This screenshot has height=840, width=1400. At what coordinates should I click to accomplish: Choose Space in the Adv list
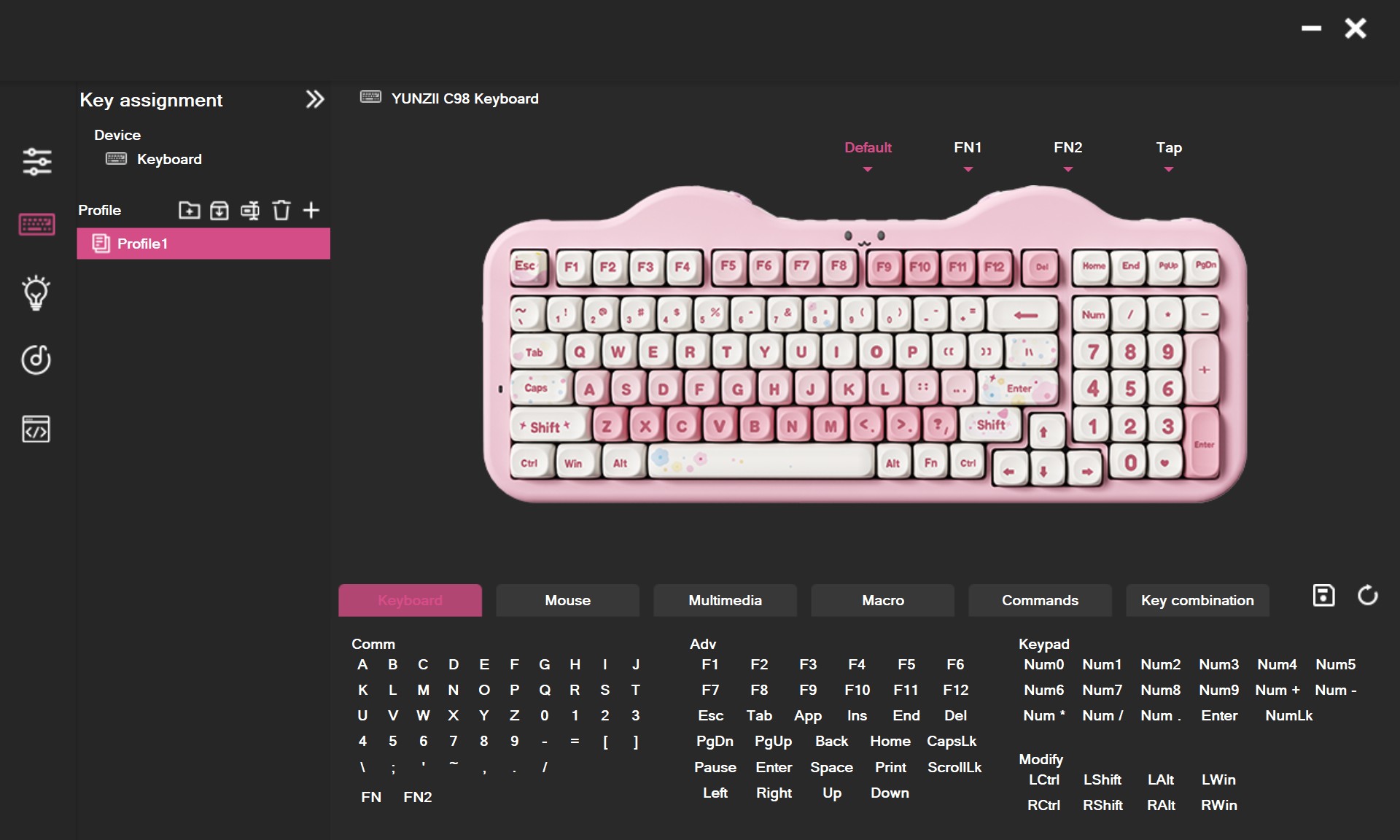tap(831, 767)
